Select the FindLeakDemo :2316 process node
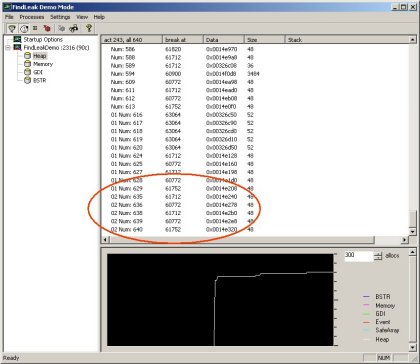Image resolution: width=420 pixels, height=364 pixels. [x=56, y=48]
